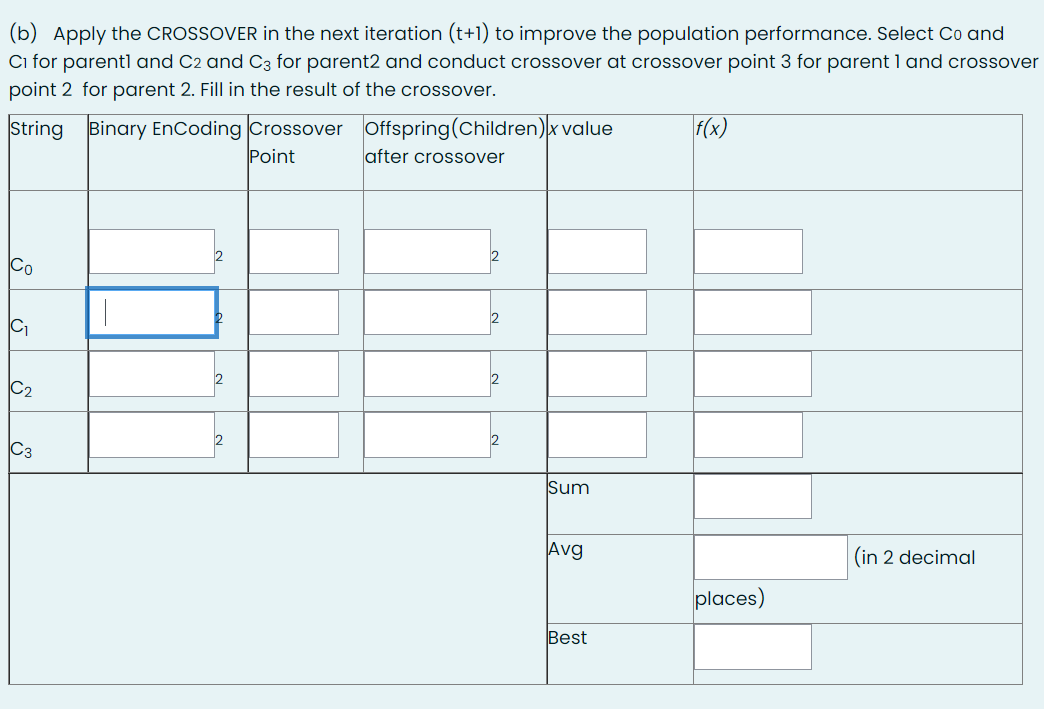This screenshot has height=709, width=1044.
Task: Select the Crossover Point field for C3
Action: (x=293, y=435)
